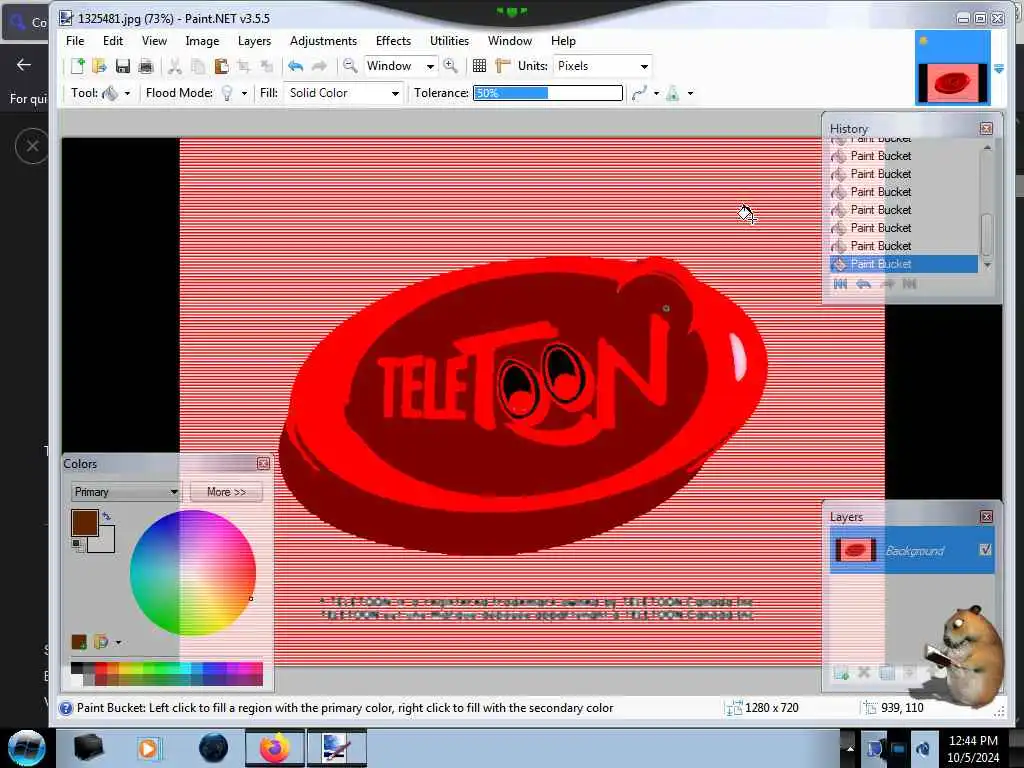1024x768 pixels.
Task: Click the Add New Layer icon
Action: (841, 672)
